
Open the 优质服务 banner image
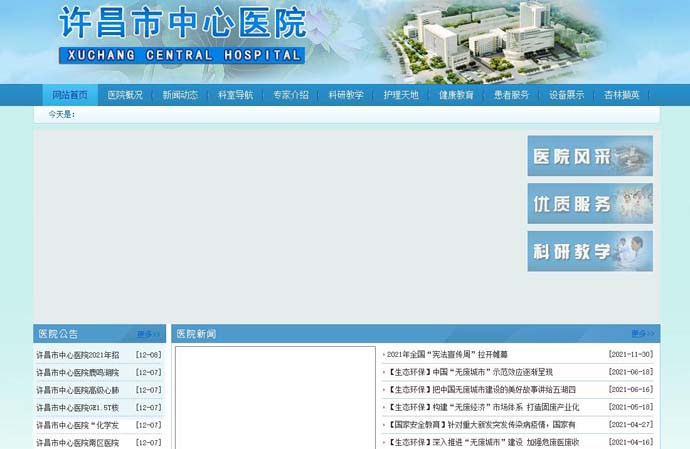(590, 203)
